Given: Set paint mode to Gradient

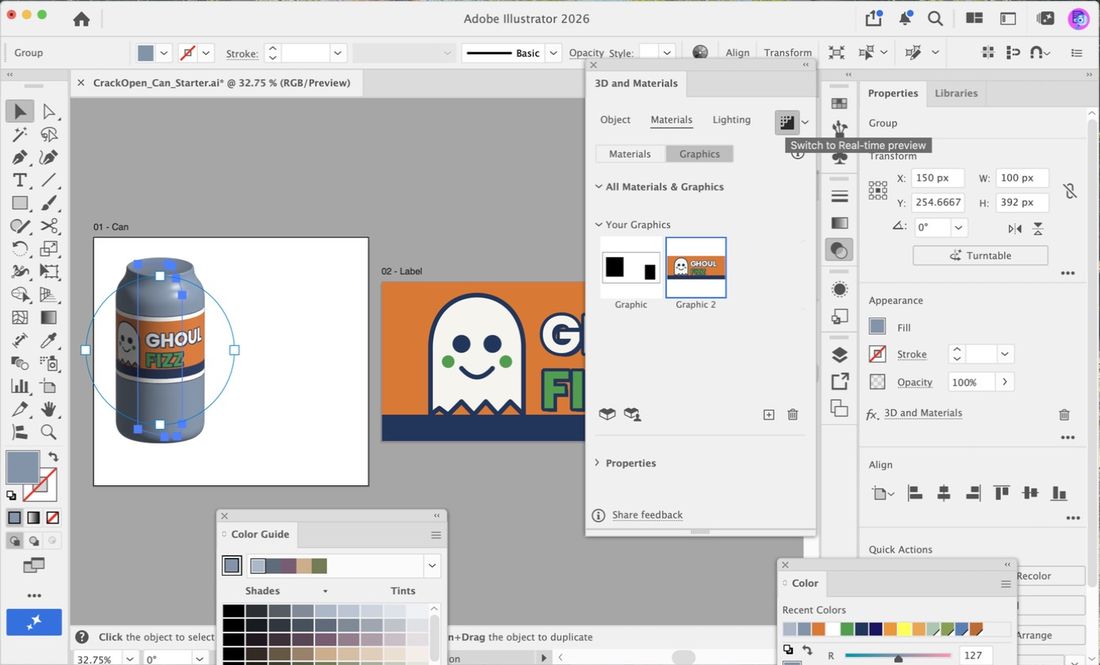Looking at the screenshot, I should coord(34,518).
